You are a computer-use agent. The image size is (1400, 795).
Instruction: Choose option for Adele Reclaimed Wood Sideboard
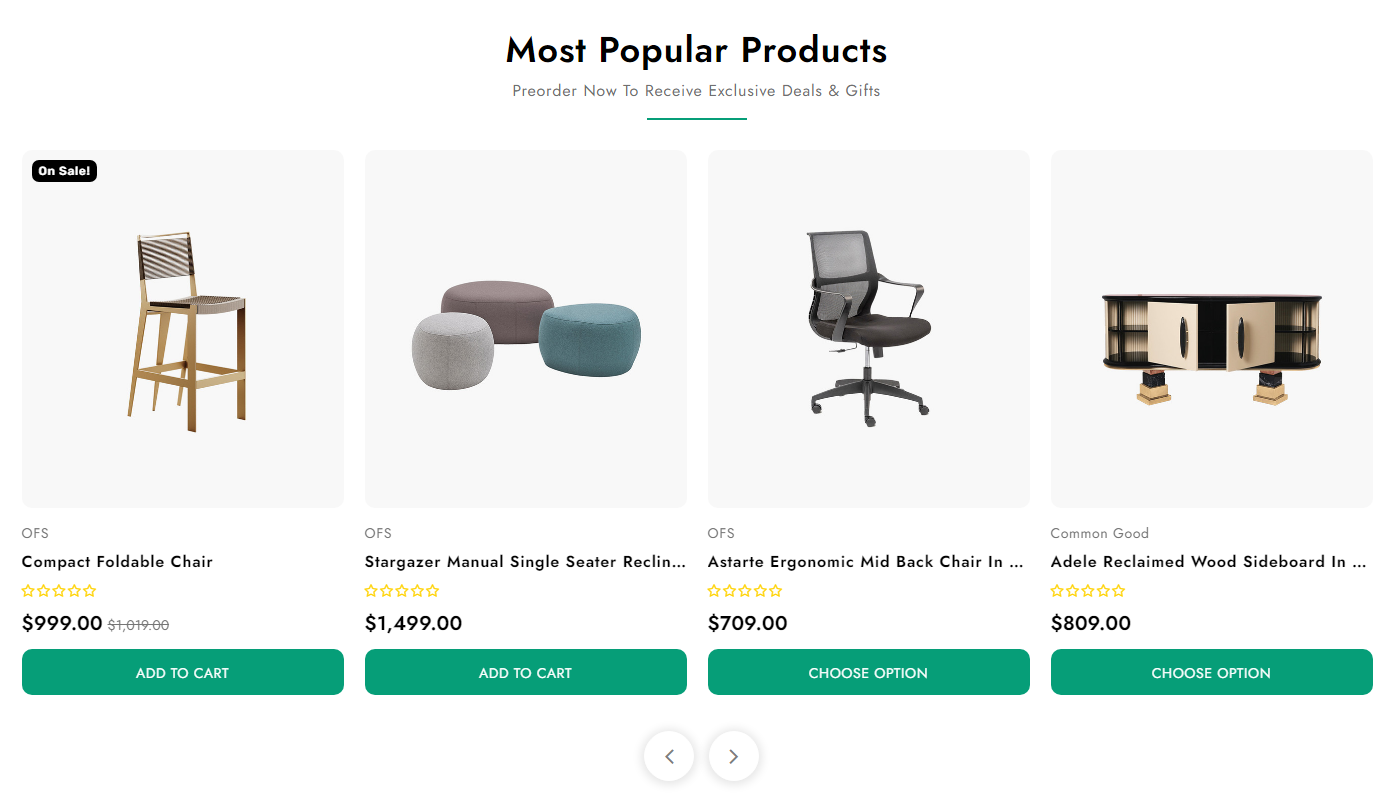[1212, 672]
